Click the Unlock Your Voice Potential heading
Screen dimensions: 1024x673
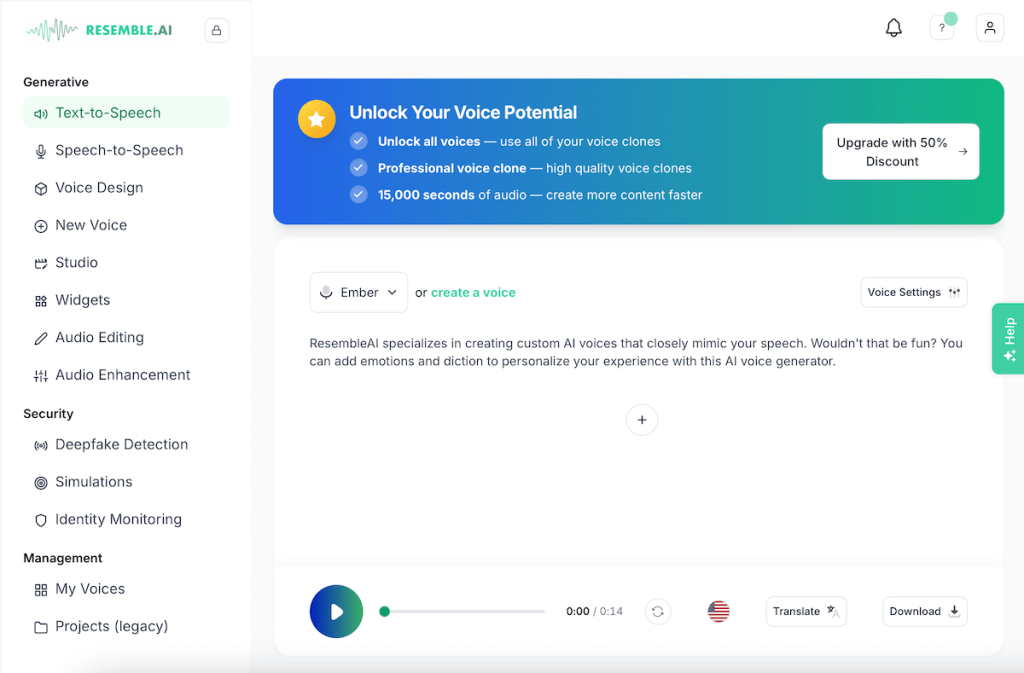click(463, 112)
